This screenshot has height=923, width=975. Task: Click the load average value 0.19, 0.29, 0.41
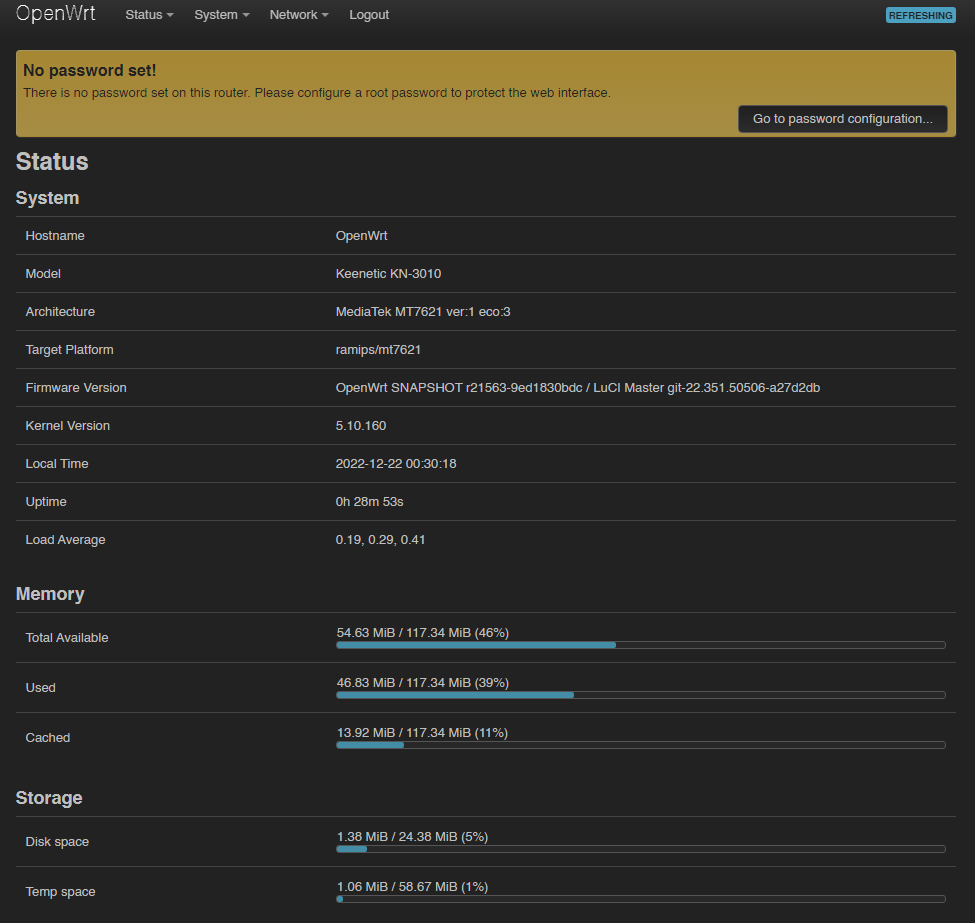(x=381, y=539)
